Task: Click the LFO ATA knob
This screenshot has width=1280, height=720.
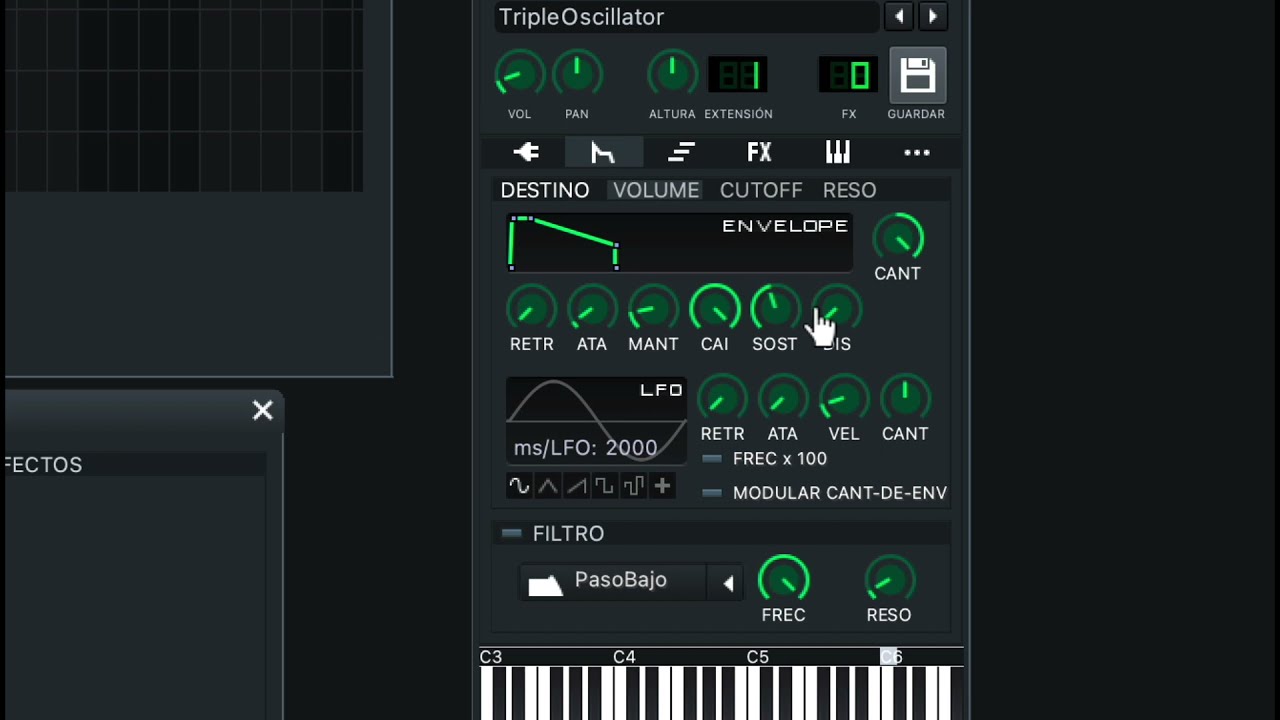Action: click(783, 398)
